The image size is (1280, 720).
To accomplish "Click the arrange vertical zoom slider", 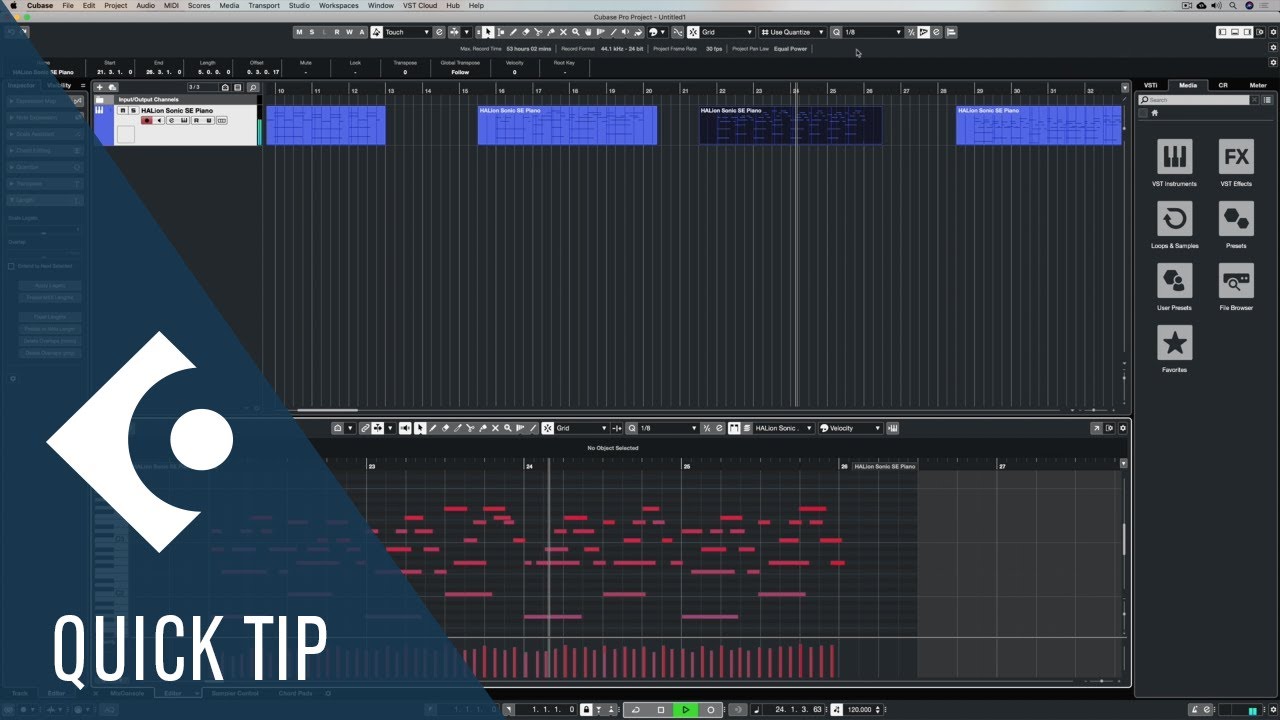I will [x=1124, y=378].
